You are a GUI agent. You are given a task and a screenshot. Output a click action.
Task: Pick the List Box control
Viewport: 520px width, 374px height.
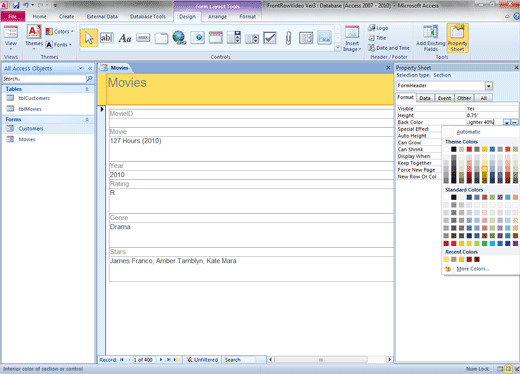tap(252, 39)
